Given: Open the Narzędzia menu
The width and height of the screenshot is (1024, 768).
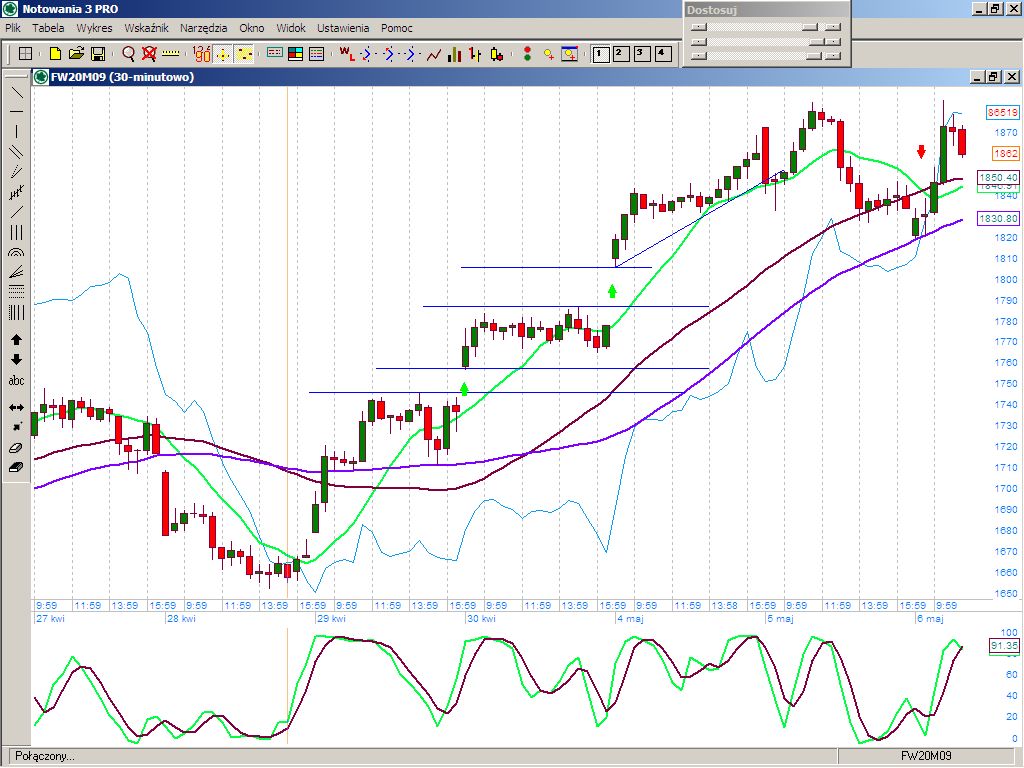Looking at the screenshot, I should tap(203, 28).
